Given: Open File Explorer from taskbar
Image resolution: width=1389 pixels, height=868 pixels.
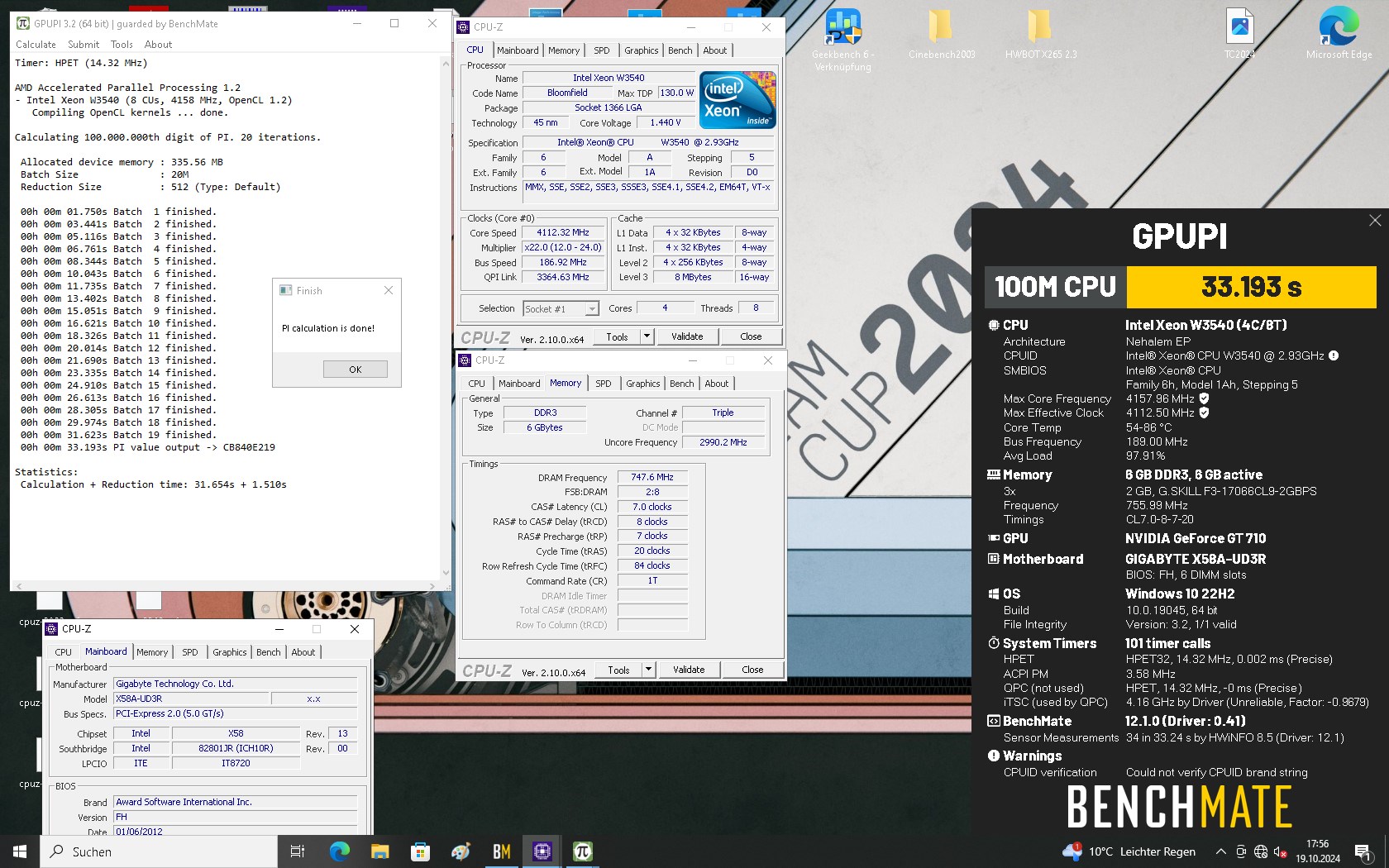Looking at the screenshot, I should point(379,851).
